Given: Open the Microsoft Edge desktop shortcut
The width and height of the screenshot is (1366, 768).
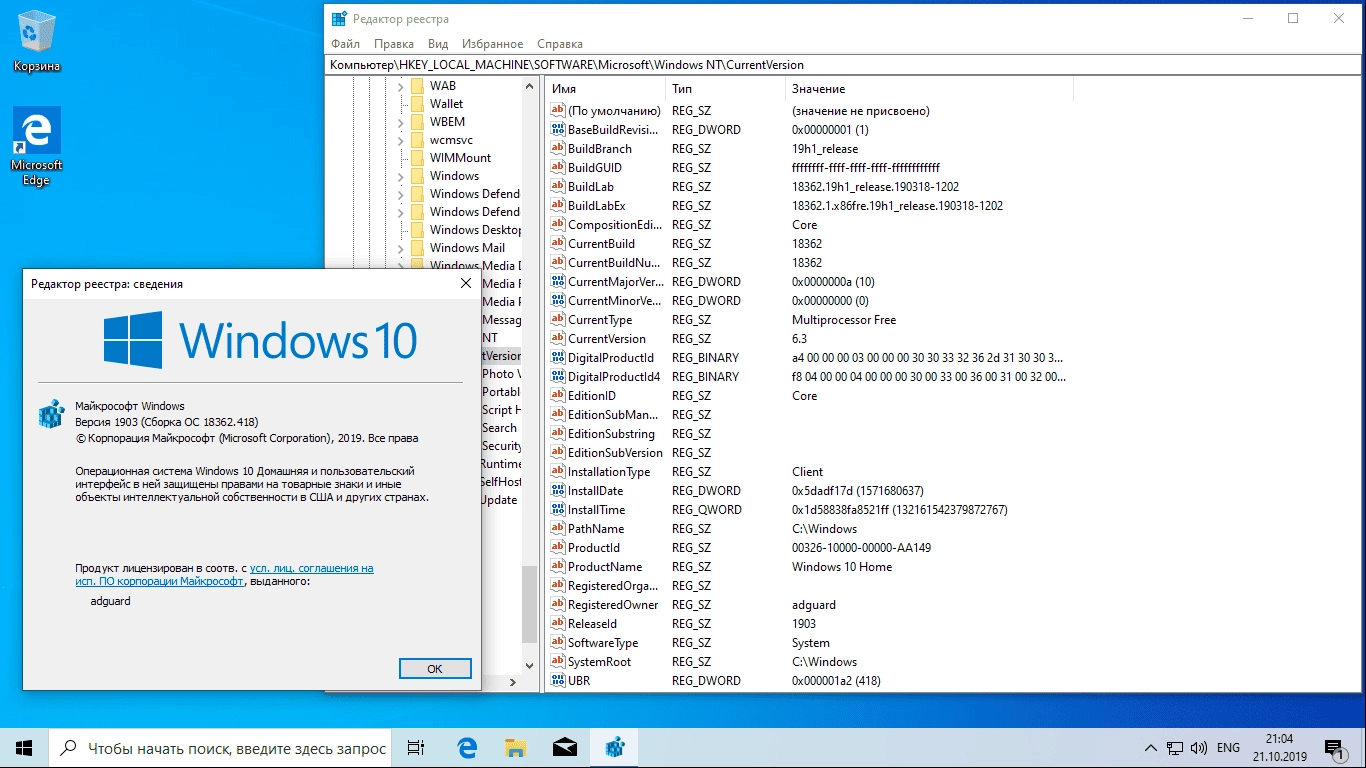Looking at the screenshot, I should click(37, 147).
